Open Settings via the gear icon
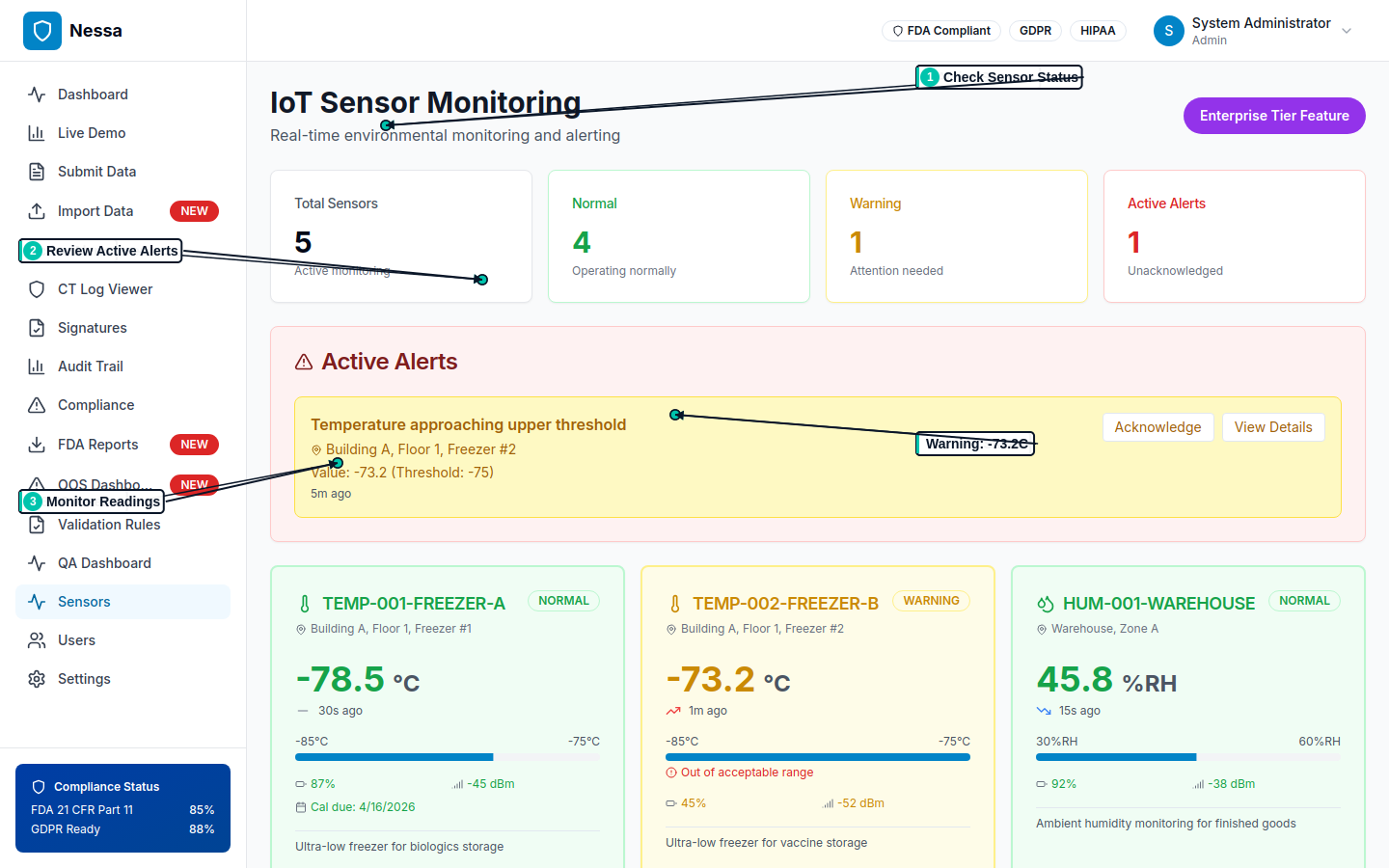The height and width of the screenshot is (868, 1389). 36,678
